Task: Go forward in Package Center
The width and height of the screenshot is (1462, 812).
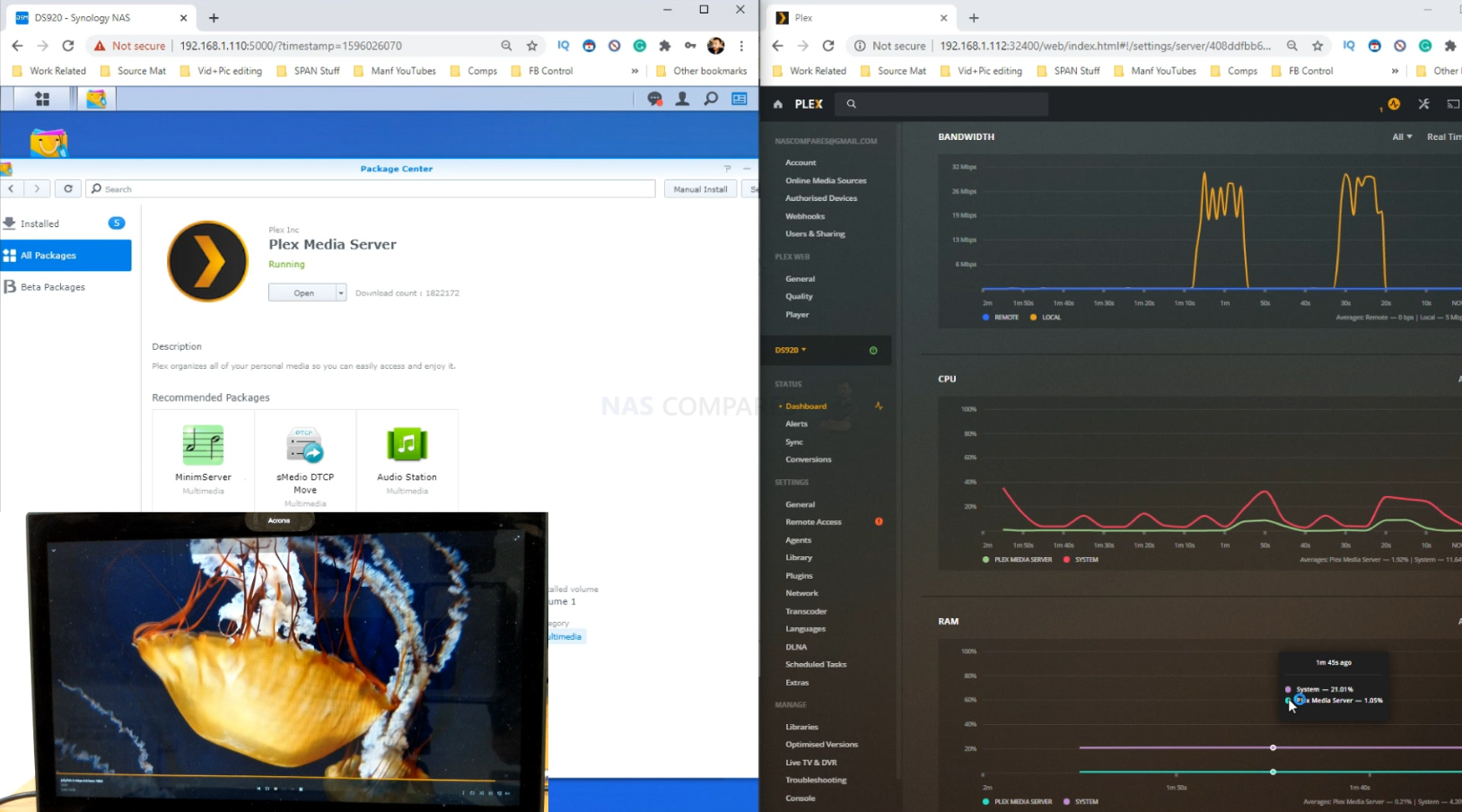Action: coord(37,189)
